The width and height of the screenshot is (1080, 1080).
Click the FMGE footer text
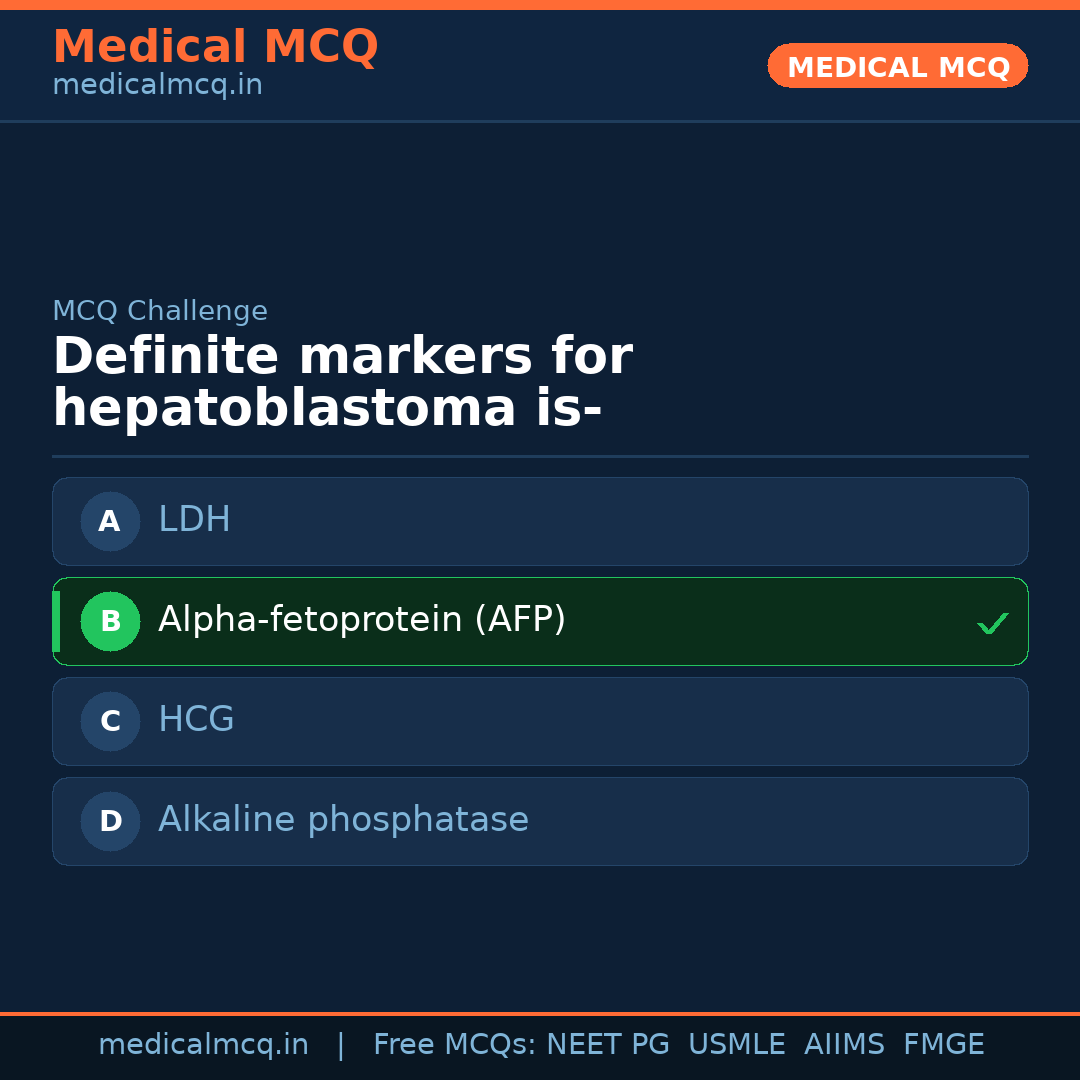(943, 1045)
